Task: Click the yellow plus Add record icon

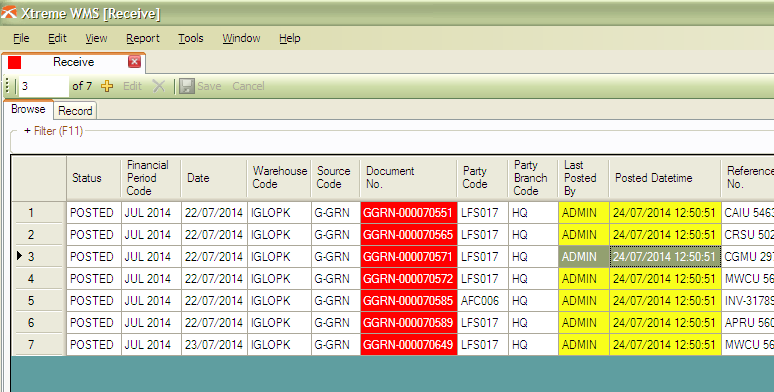Action: click(x=107, y=86)
